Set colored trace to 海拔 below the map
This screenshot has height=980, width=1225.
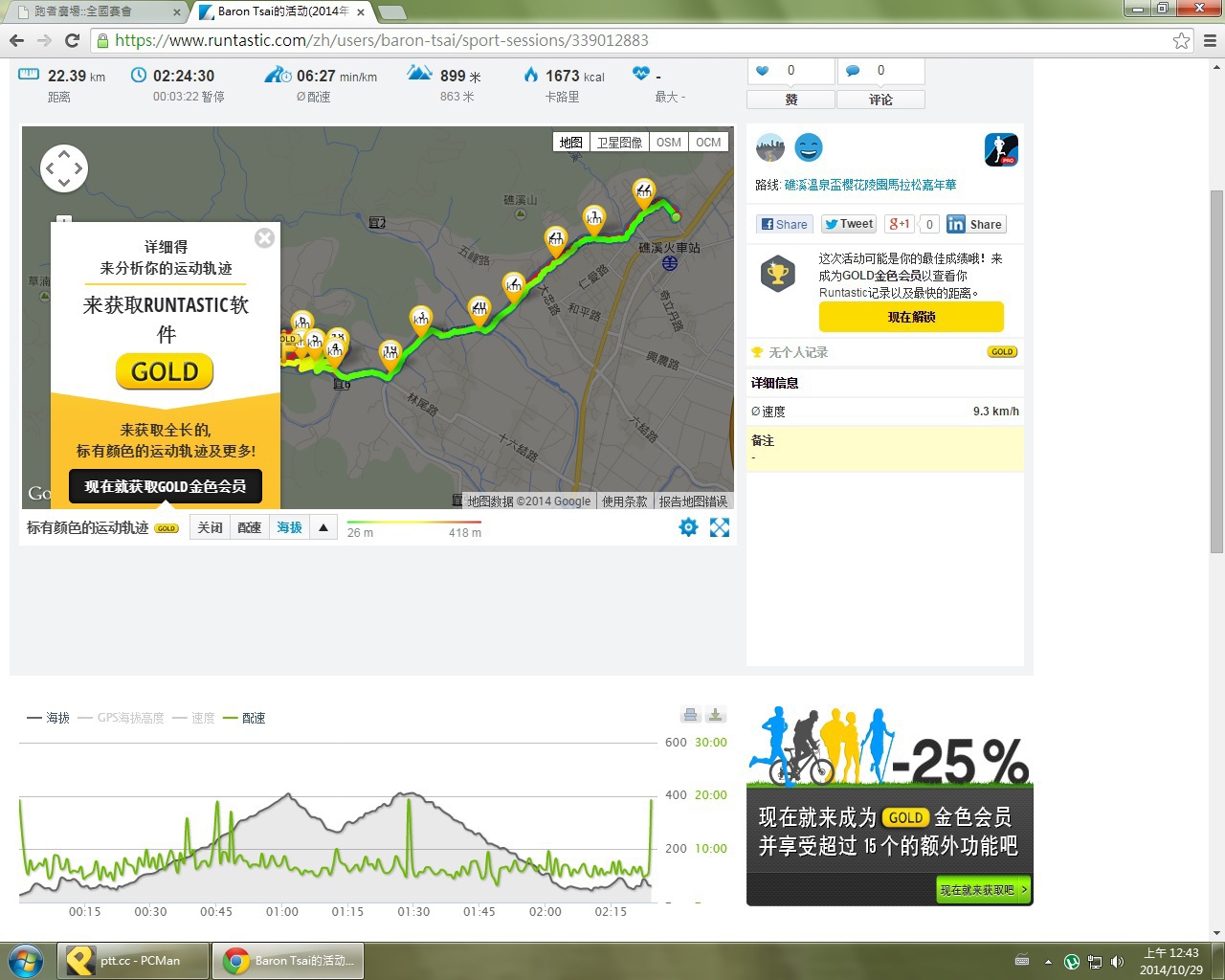tap(289, 527)
